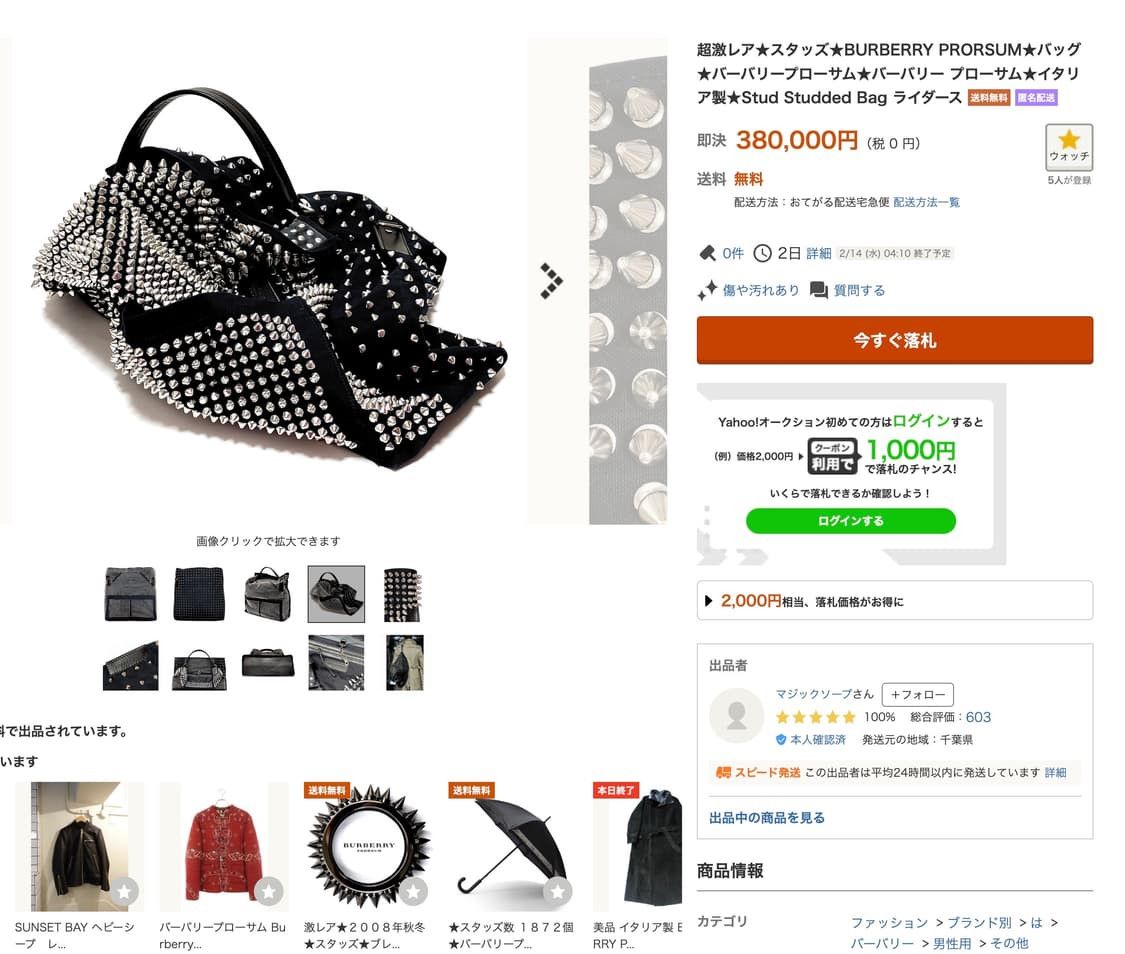
Task: Expand the 2,000円相当 discount details
Action: pyautogui.click(x=895, y=600)
